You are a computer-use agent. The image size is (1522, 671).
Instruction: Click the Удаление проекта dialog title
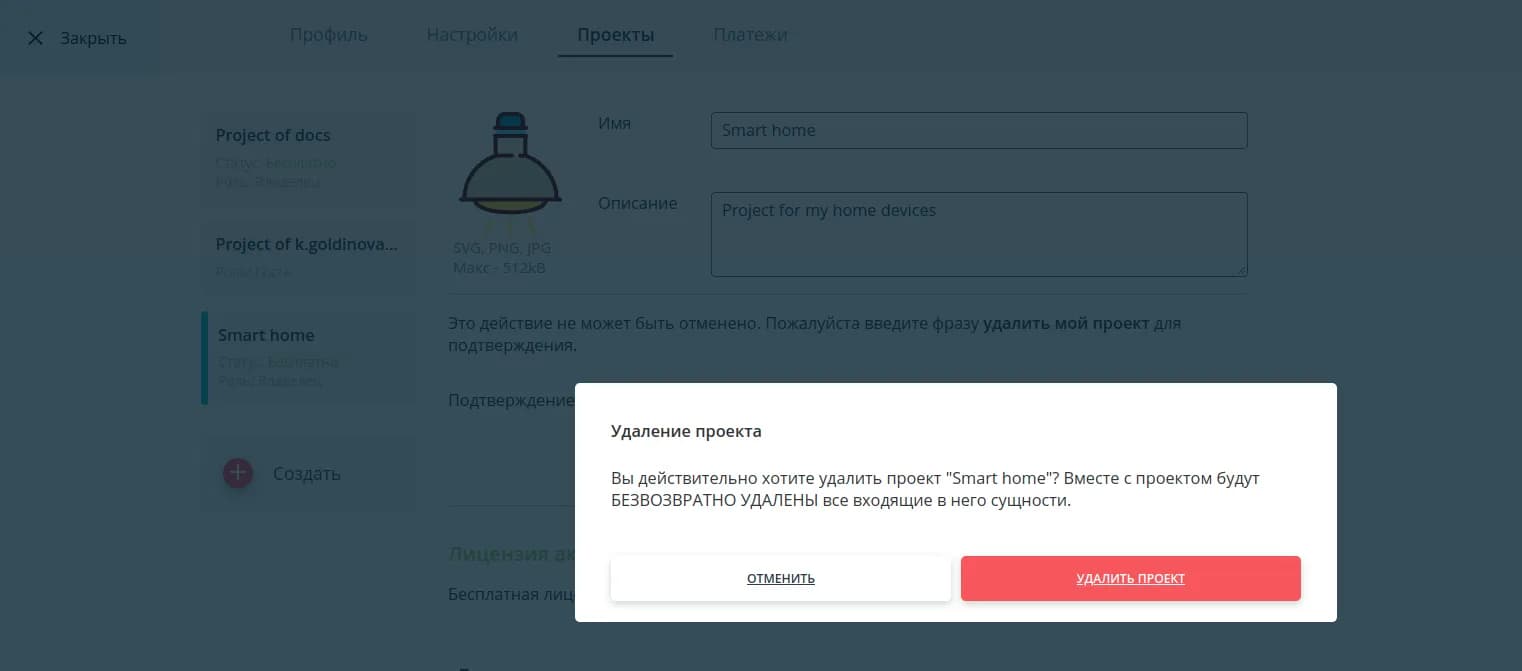pos(686,432)
